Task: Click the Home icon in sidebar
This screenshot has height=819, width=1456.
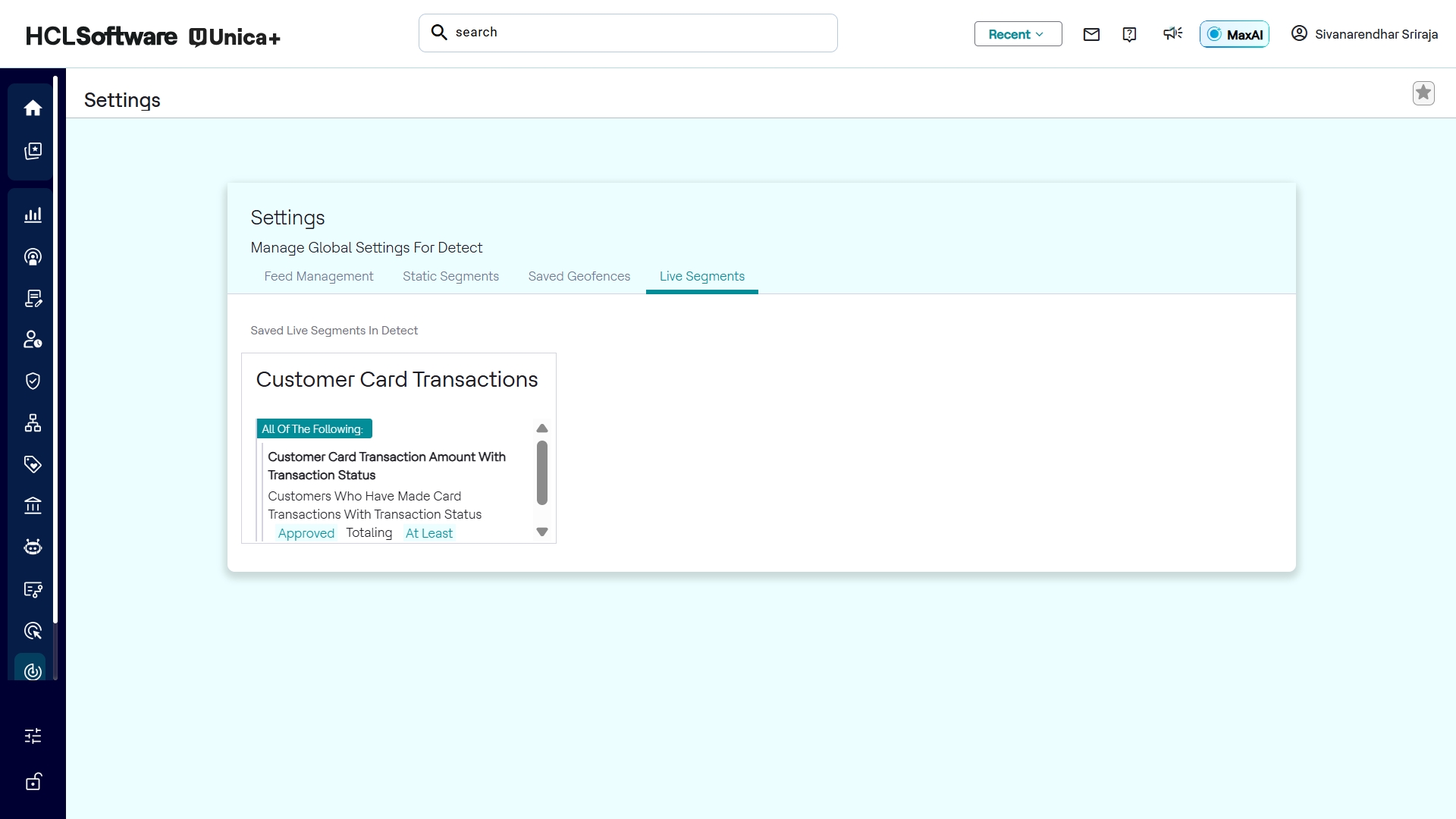Action: tap(33, 108)
